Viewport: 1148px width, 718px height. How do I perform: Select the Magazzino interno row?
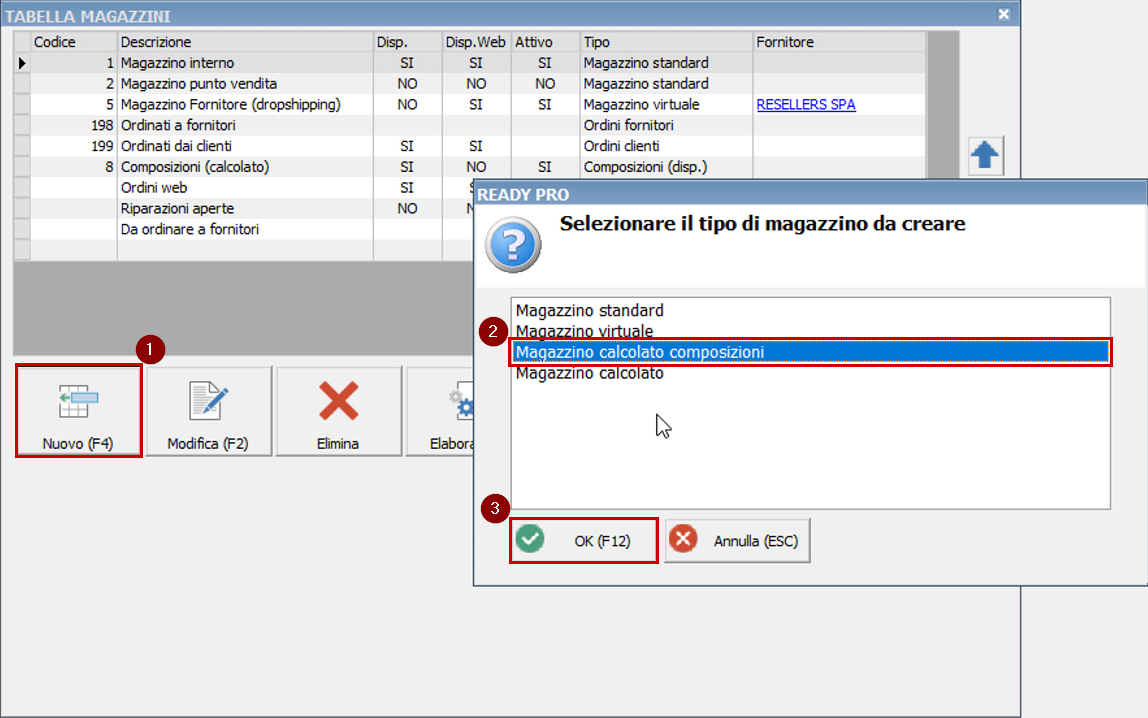tap(180, 62)
